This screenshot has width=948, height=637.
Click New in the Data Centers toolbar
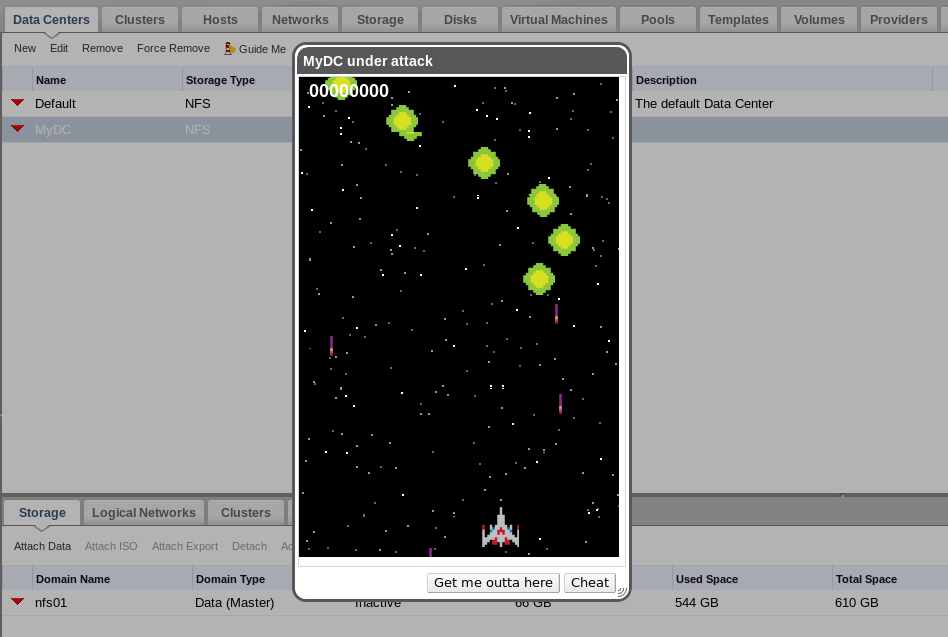click(x=25, y=49)
